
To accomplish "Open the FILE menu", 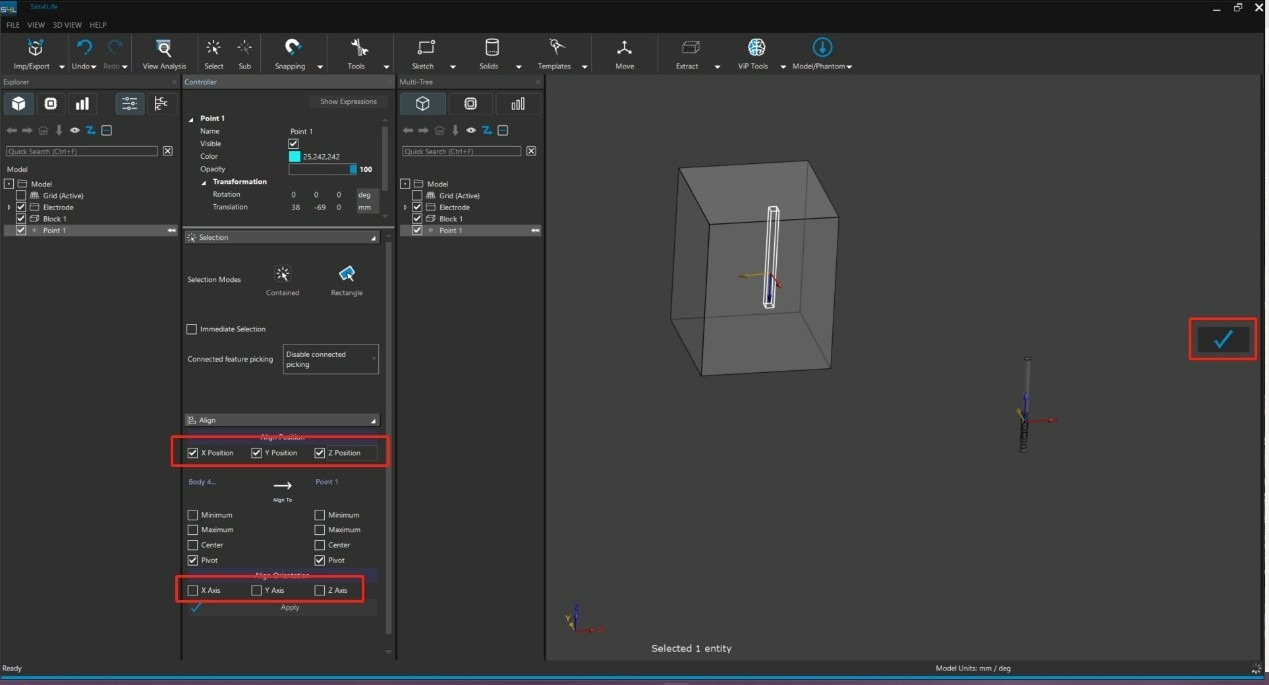I will click(13, 25).
